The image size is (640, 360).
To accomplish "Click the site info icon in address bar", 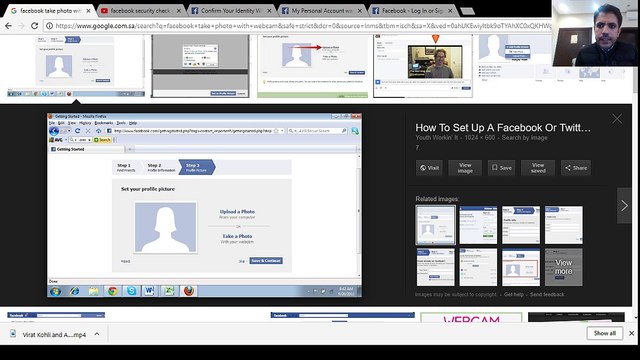I will pyautogui.click(x=49, y=26).
